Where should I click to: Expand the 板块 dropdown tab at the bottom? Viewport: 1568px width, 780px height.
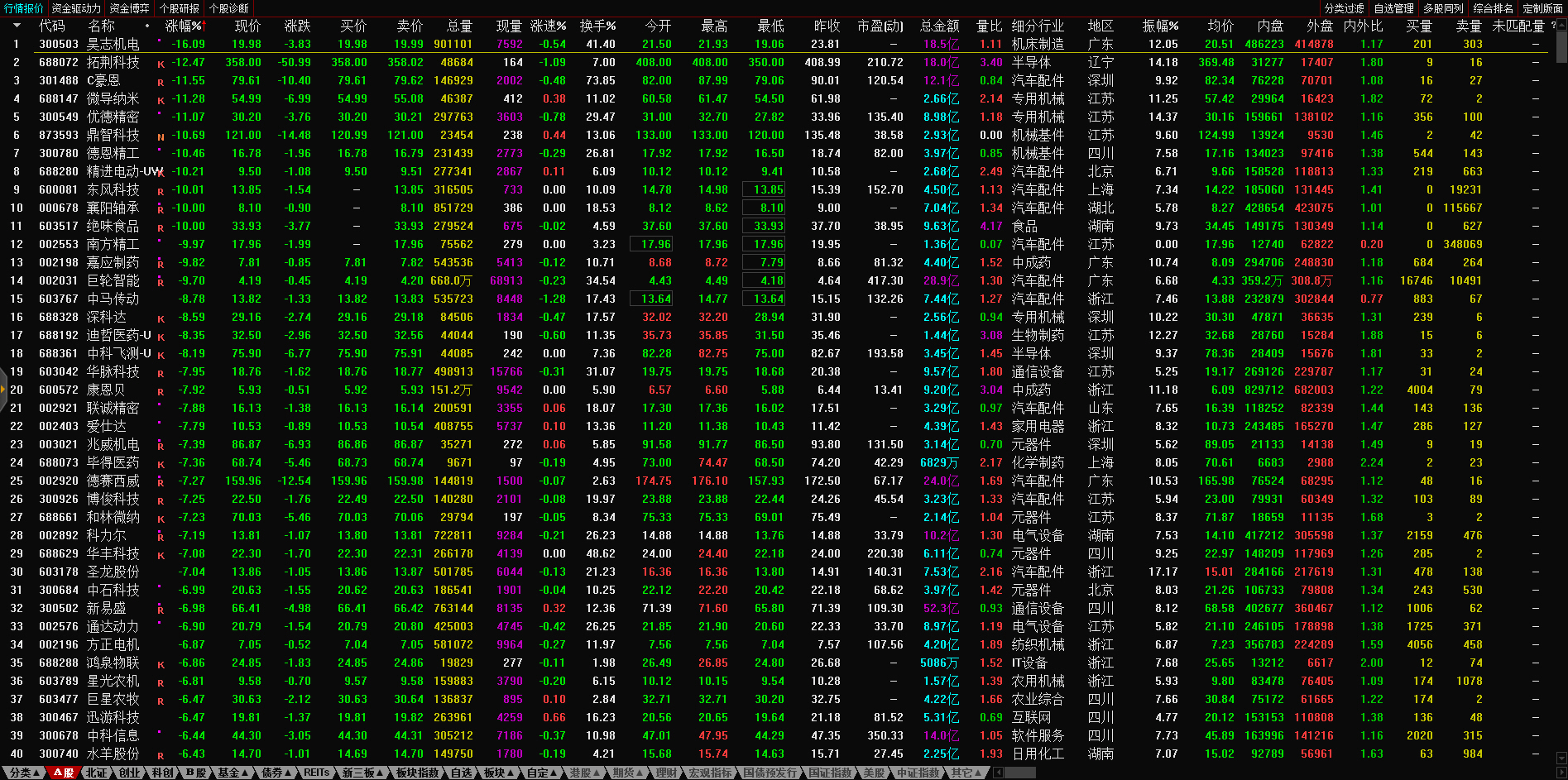point(499,773)
